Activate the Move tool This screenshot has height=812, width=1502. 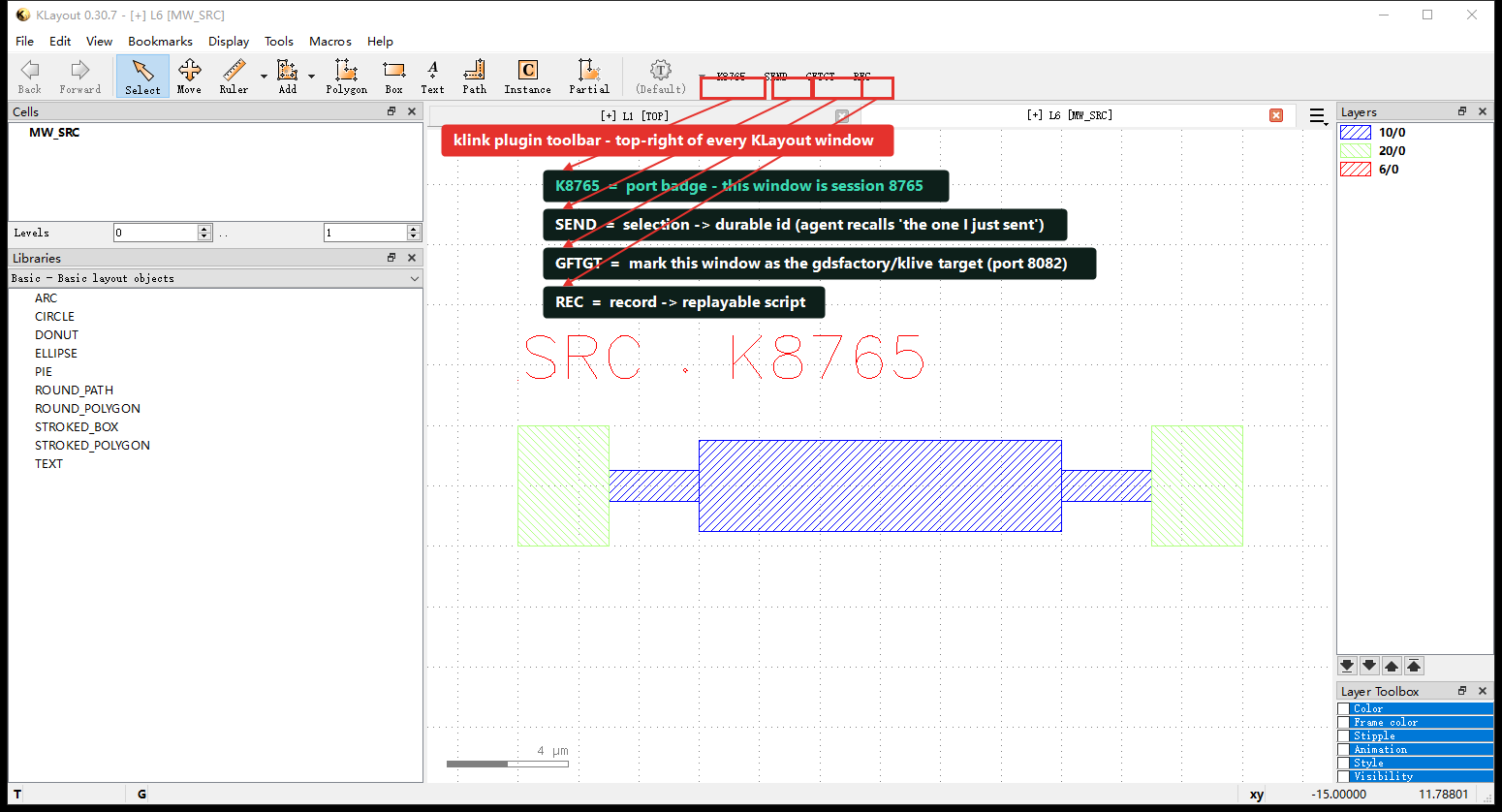click(189, 77)
